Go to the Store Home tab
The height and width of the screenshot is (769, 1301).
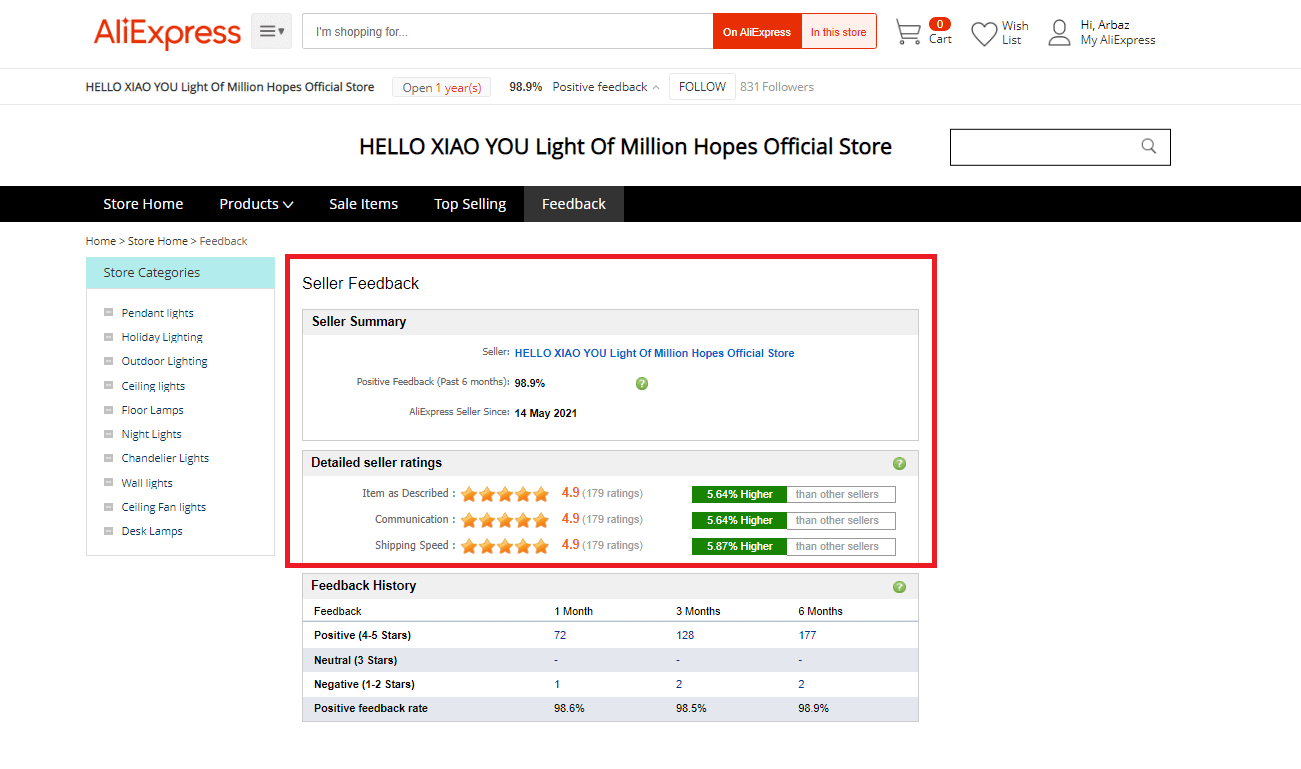coord(143,204)
